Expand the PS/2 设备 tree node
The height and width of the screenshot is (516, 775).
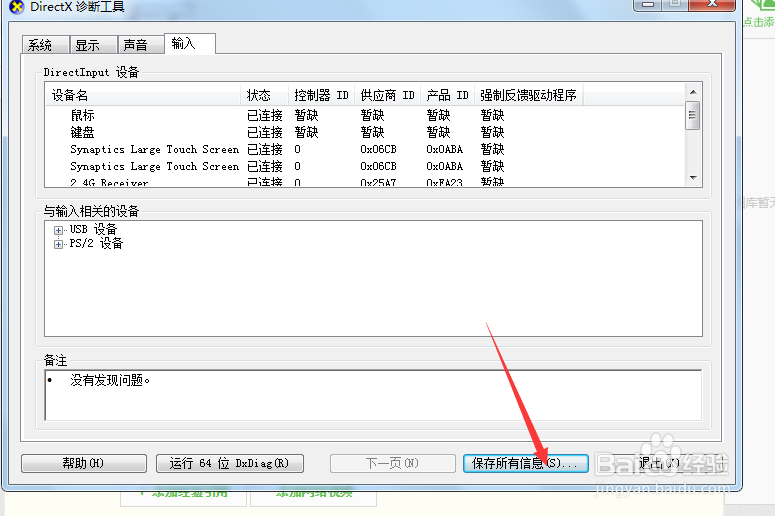coord(58,244)
